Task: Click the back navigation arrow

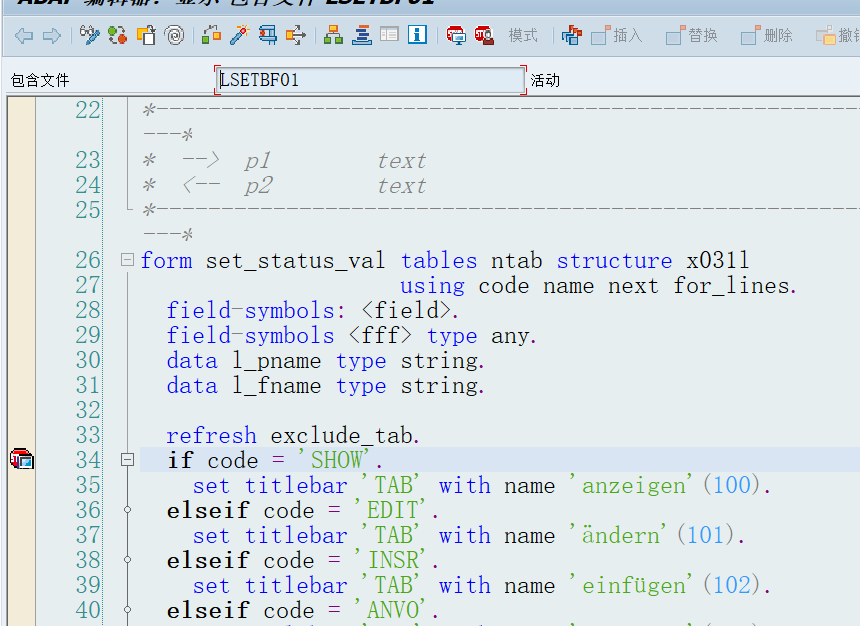Action: [25, 36]
